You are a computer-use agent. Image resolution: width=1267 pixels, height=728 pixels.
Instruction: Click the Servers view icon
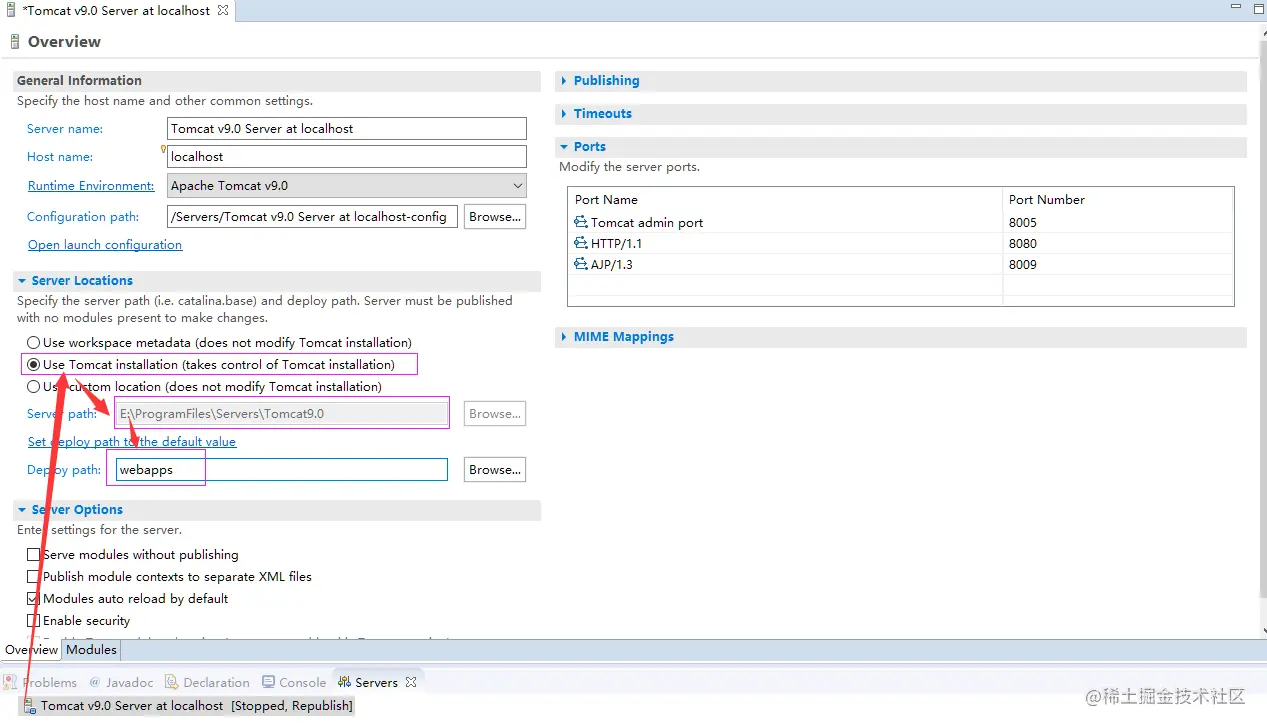click(345, 682)
